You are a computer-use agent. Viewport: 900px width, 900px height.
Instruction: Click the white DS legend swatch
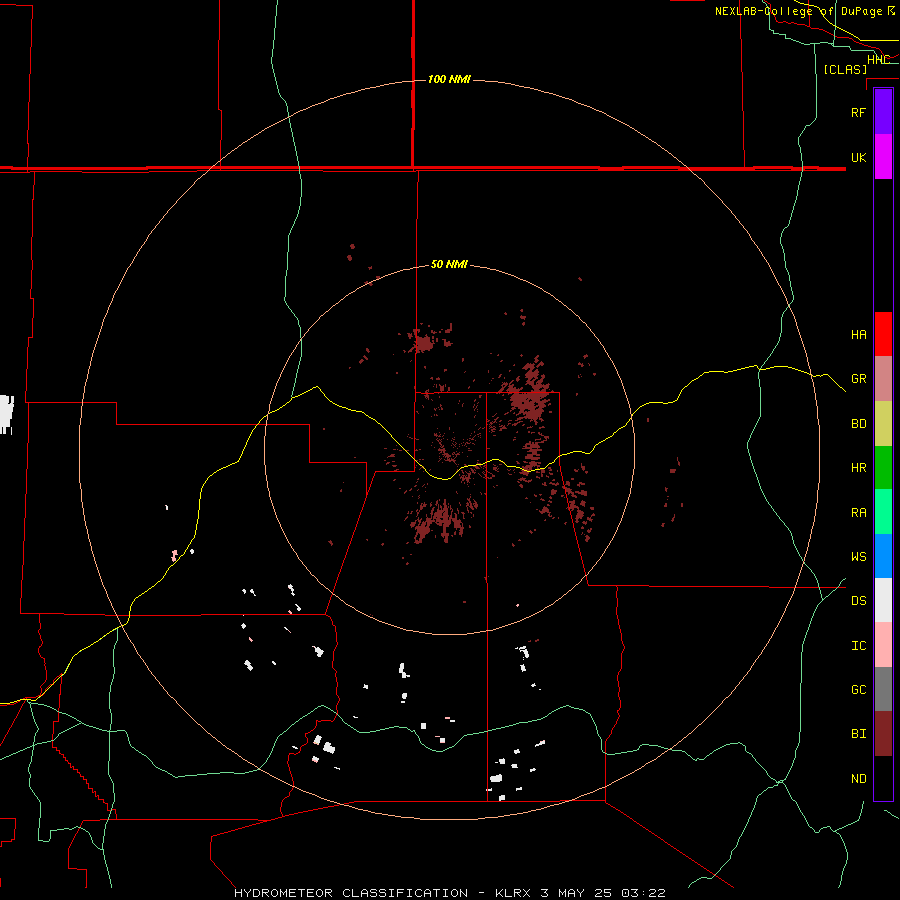[x=883, y=600]
